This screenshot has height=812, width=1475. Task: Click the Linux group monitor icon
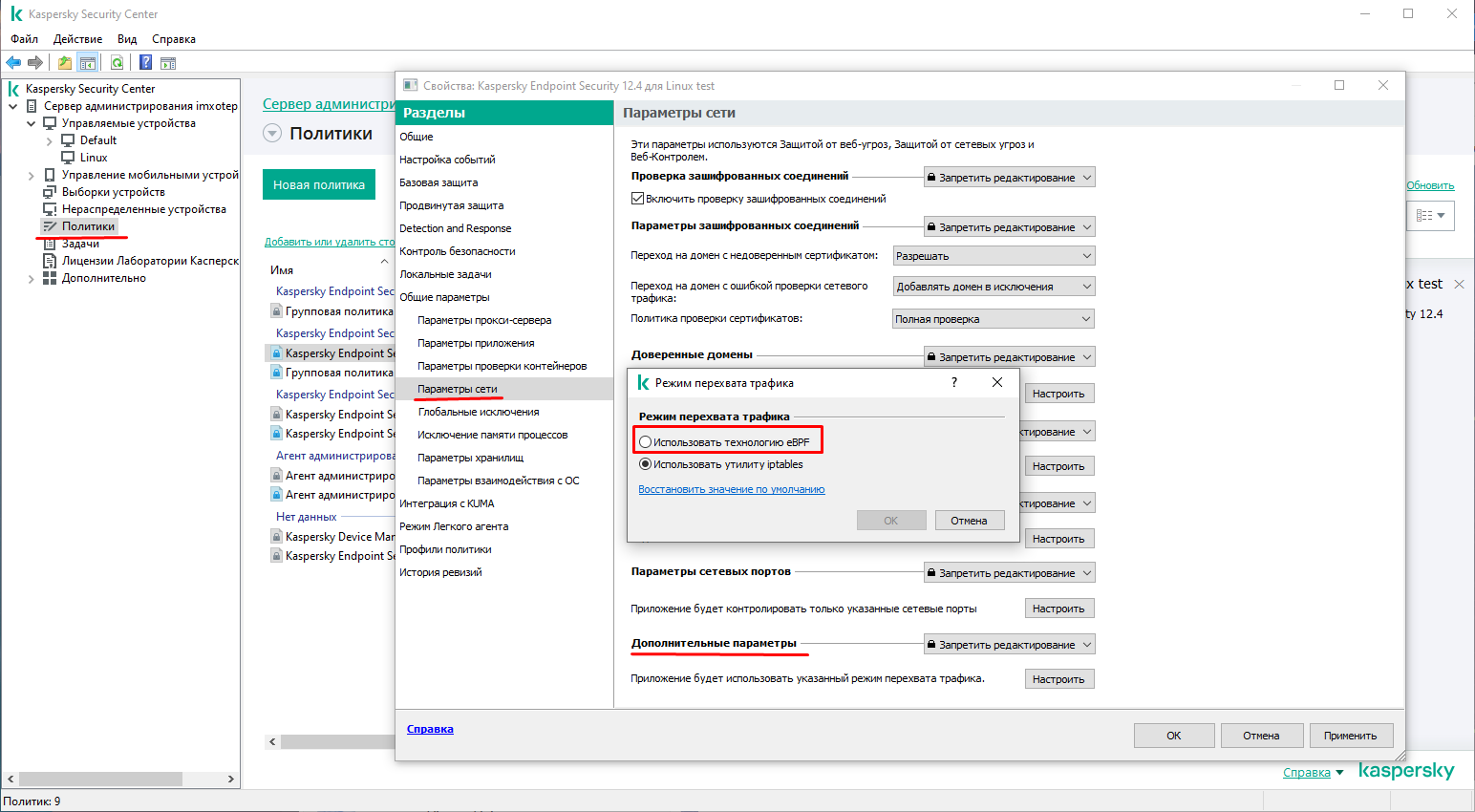click(68, 158)
